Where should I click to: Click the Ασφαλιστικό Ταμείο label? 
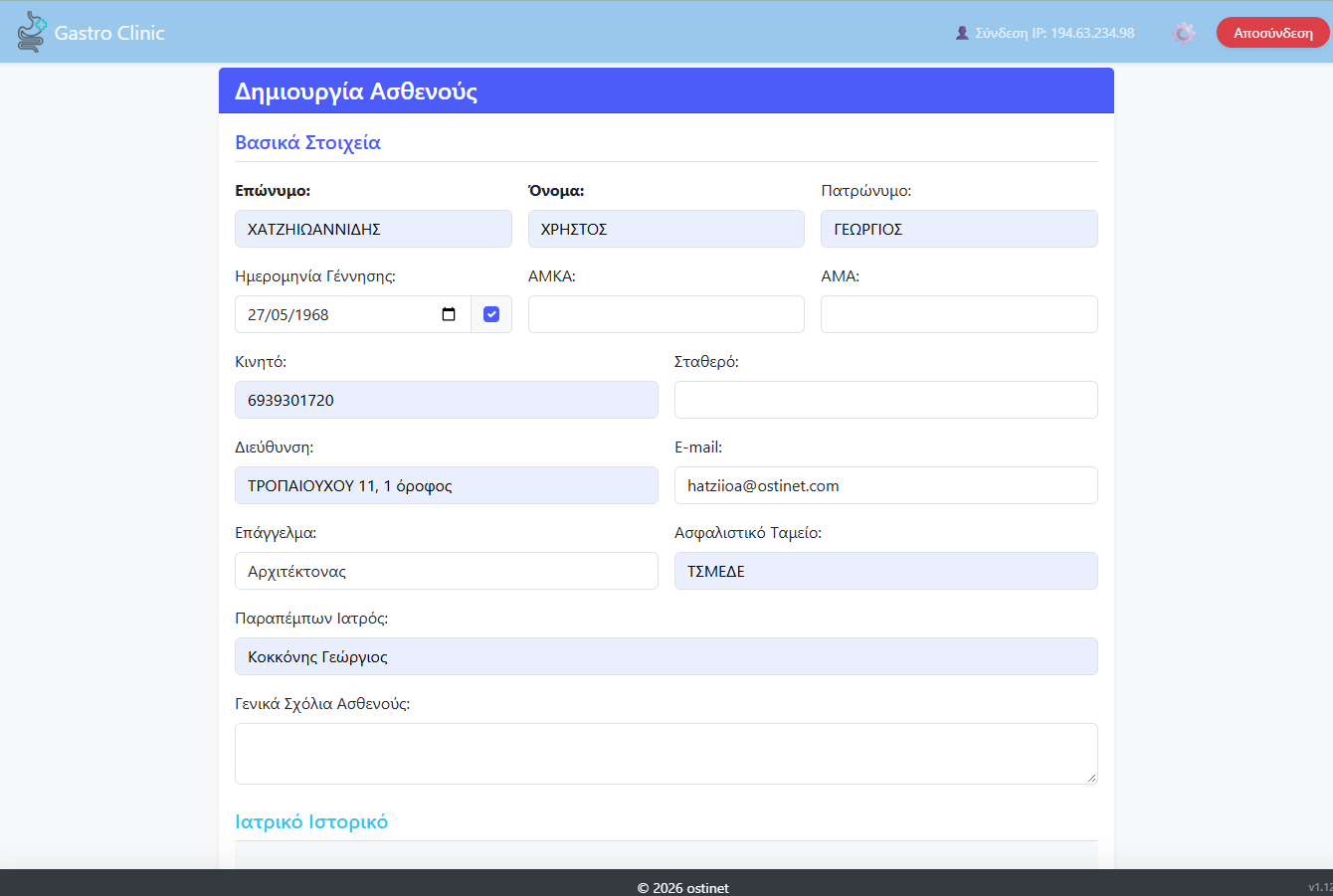tap(748, 533)
